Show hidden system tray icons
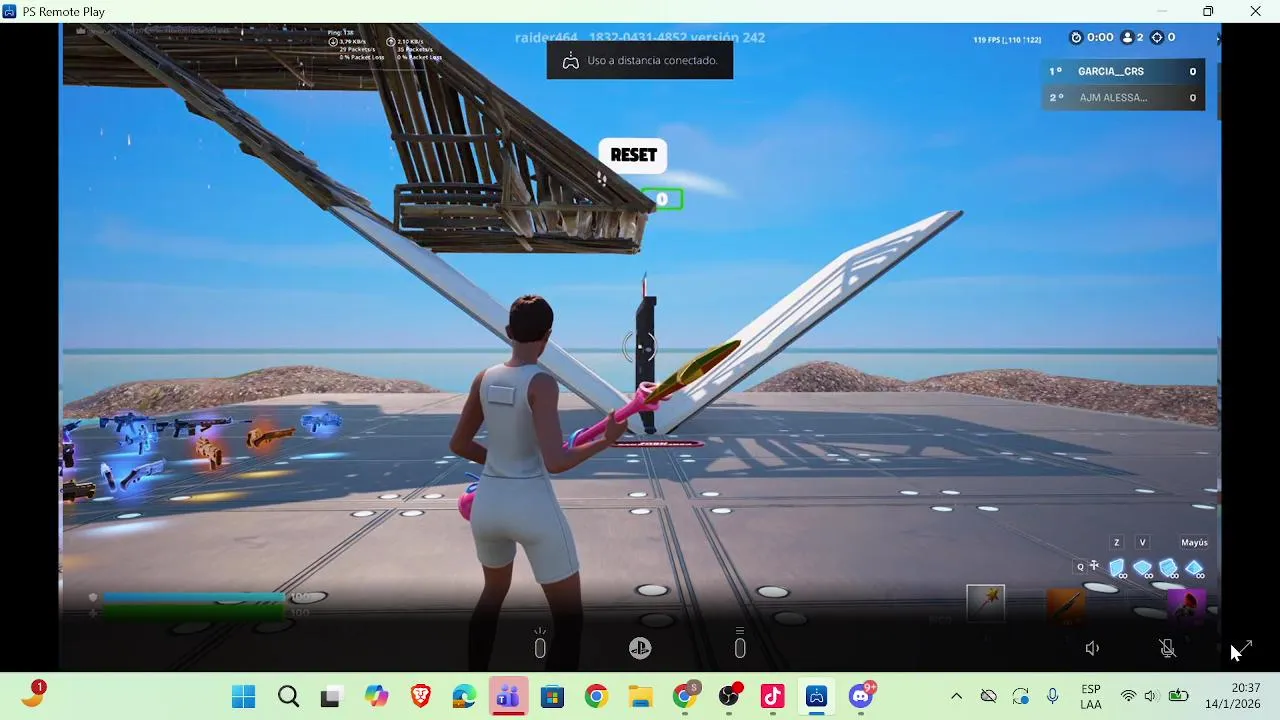The height and width of the screenshot is (720, 1280). click(956, 697)
